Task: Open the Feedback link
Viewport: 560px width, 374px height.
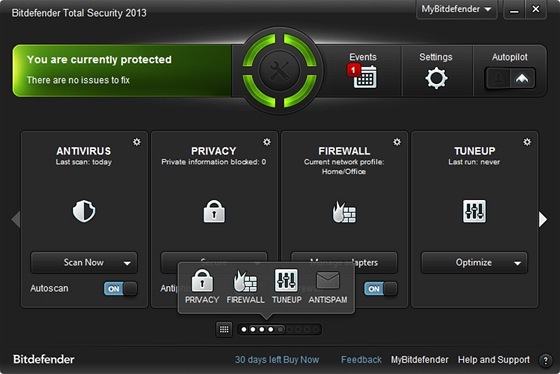Action: [x=361, y=360]
